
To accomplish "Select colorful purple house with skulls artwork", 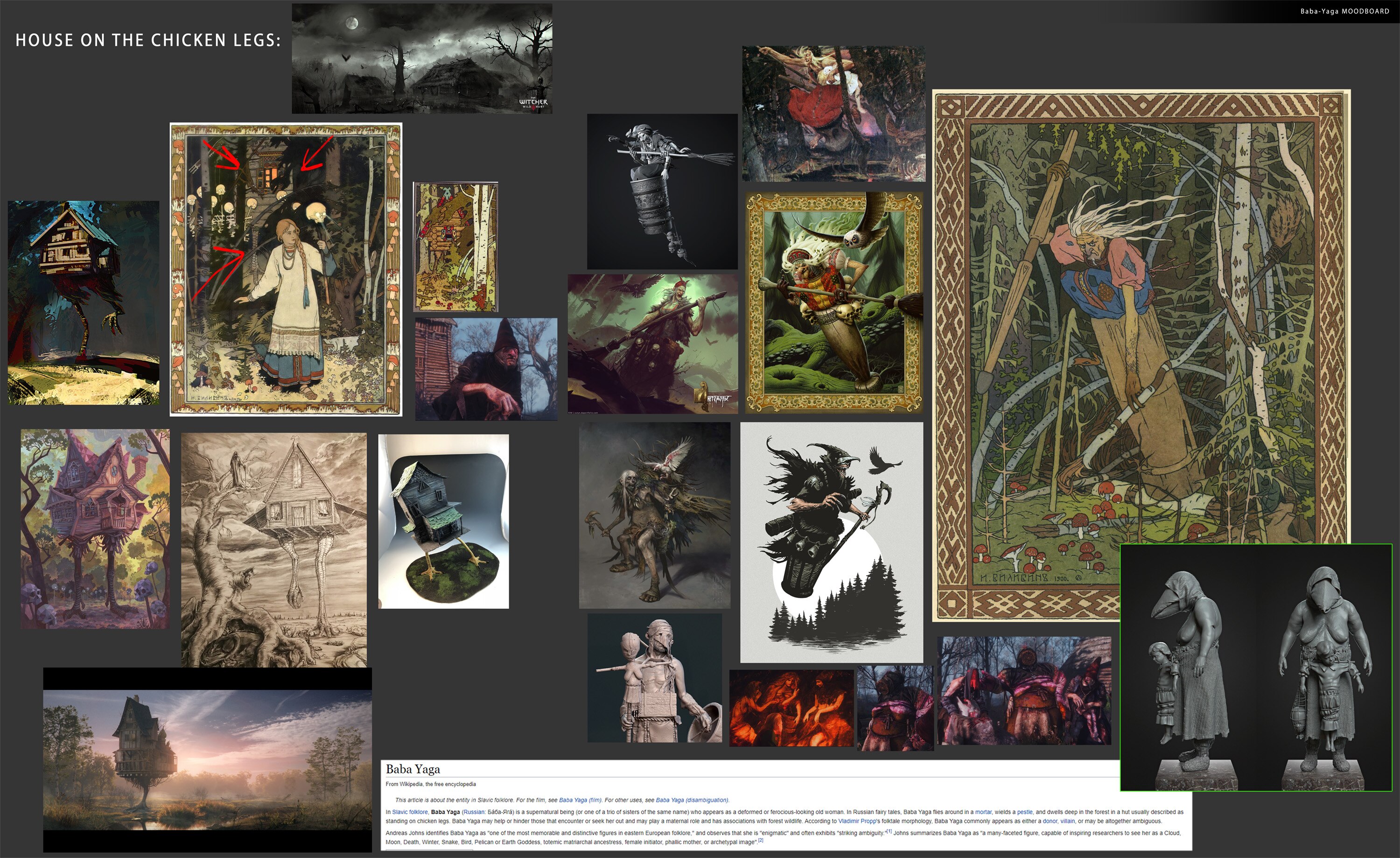I will [96, 529].
